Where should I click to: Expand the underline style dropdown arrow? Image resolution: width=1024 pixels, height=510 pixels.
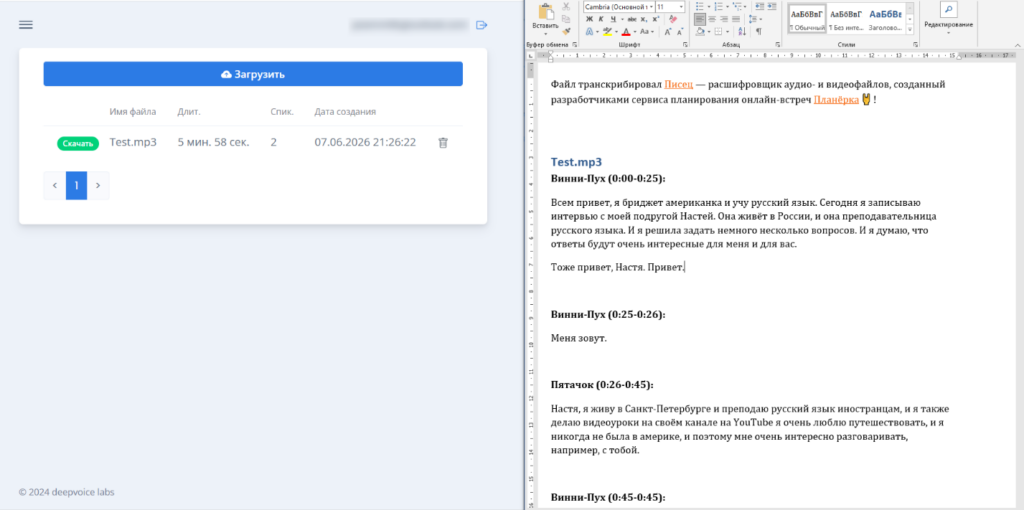622,19
